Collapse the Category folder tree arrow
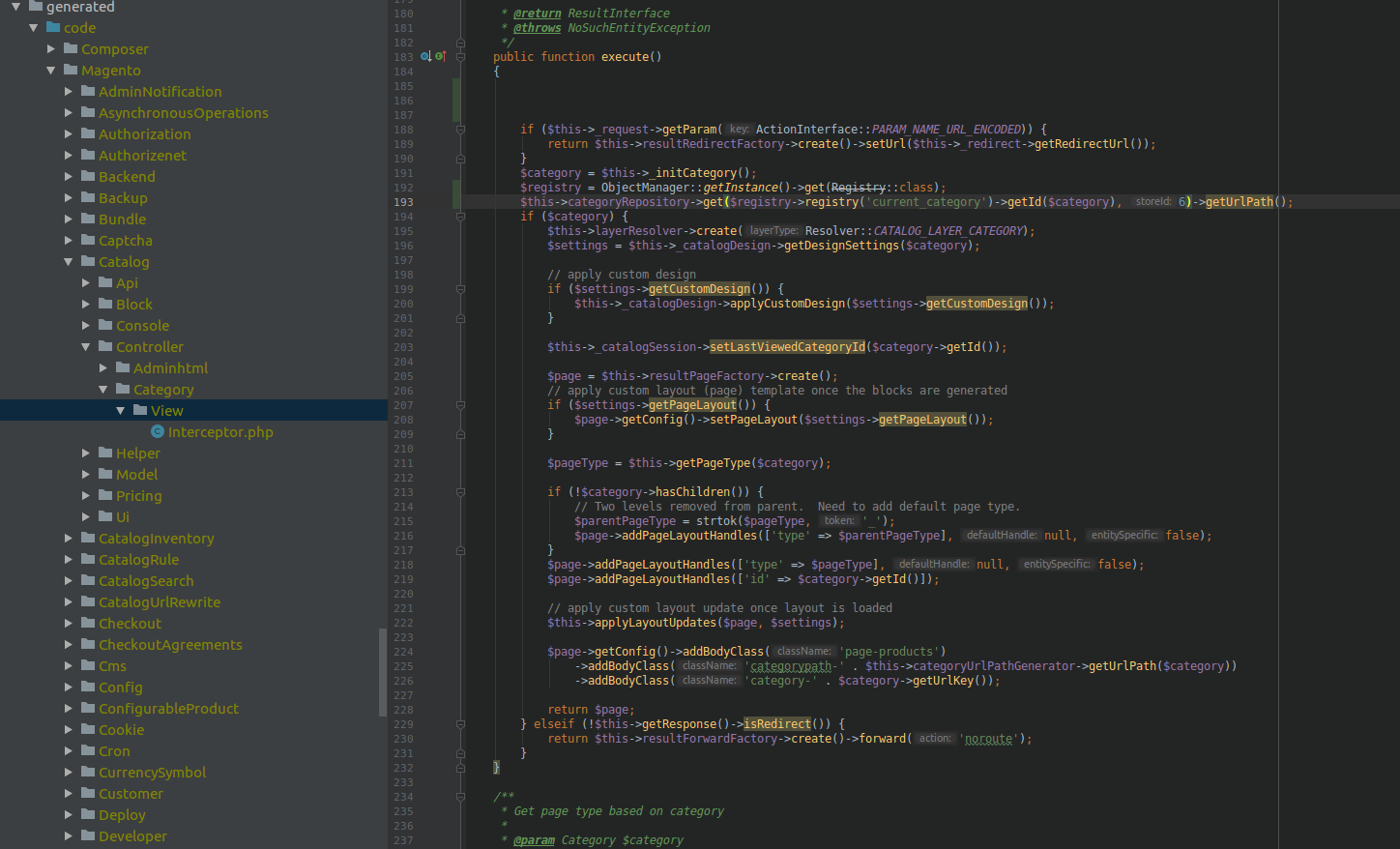Viewport: 1400px width, 849px height. coord(103,389)
